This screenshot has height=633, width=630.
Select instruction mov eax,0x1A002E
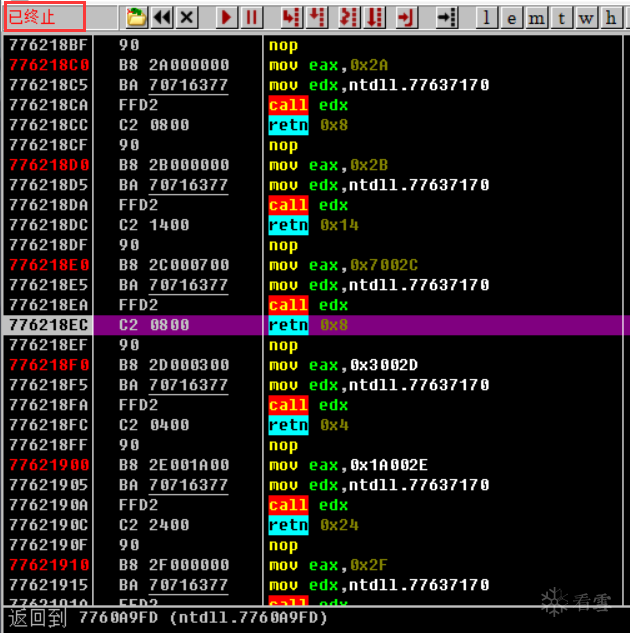(348, 465)
